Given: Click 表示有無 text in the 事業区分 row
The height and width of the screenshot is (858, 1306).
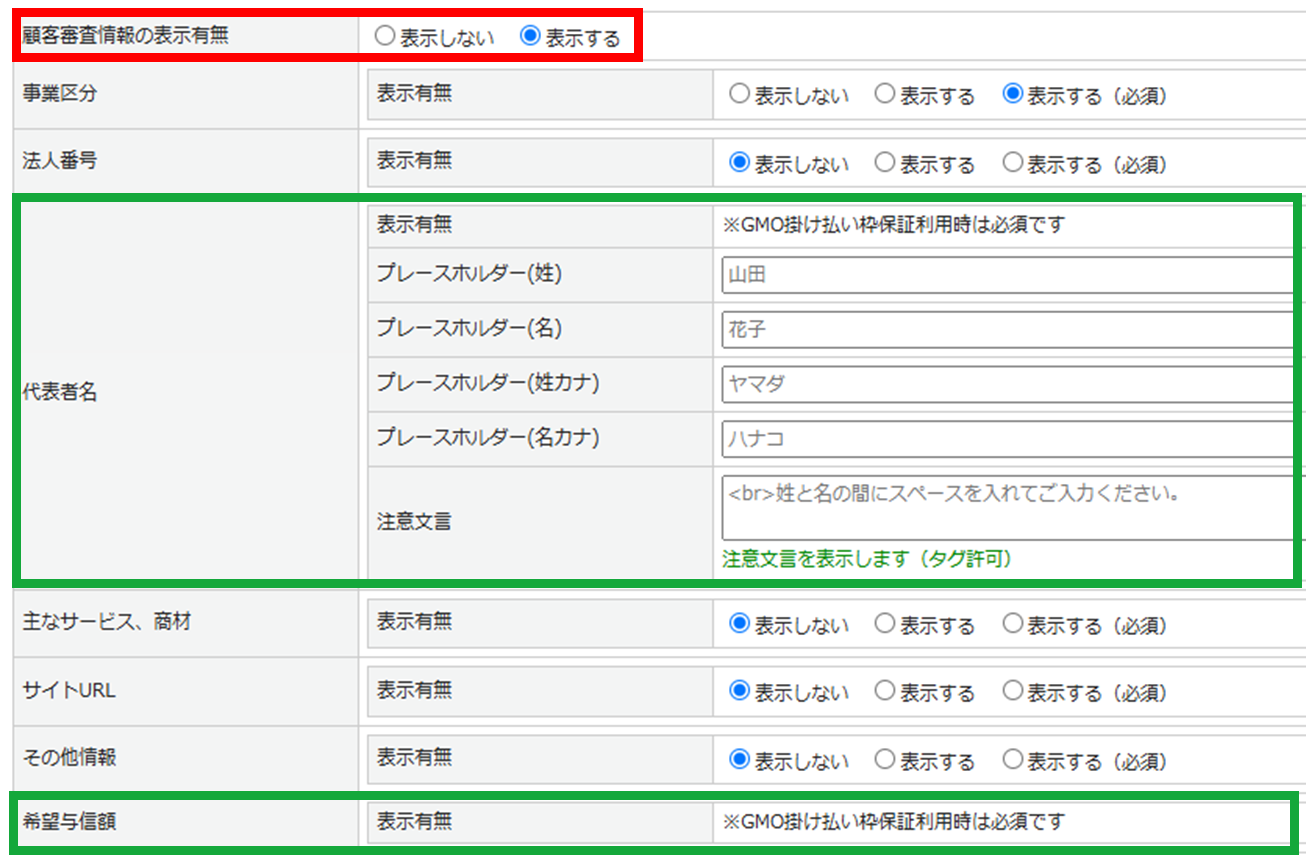Looking at the screenshot, I should click(x=414, y=93).
